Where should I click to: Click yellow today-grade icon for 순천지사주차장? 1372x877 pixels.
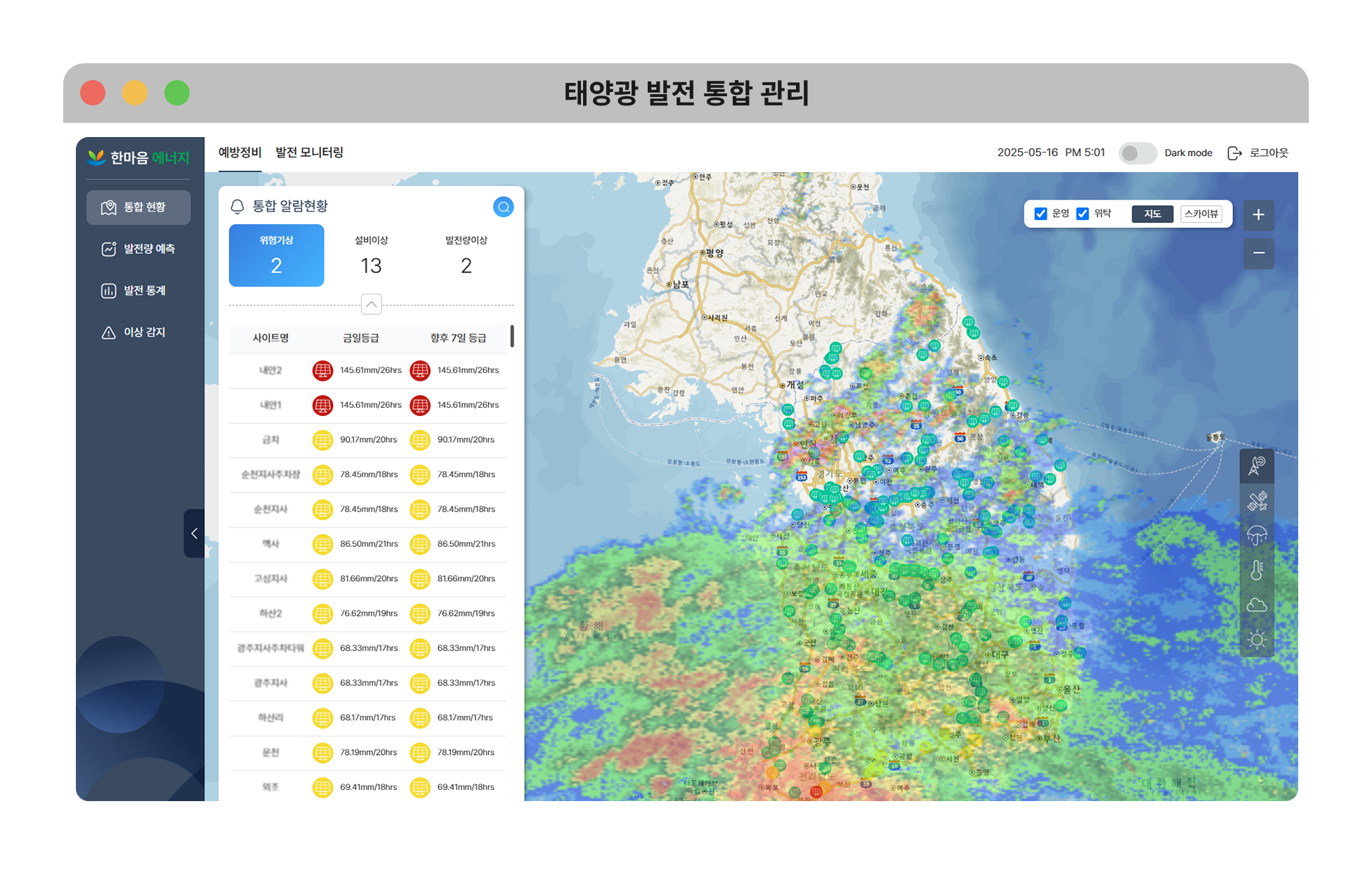tap(322, 474)
